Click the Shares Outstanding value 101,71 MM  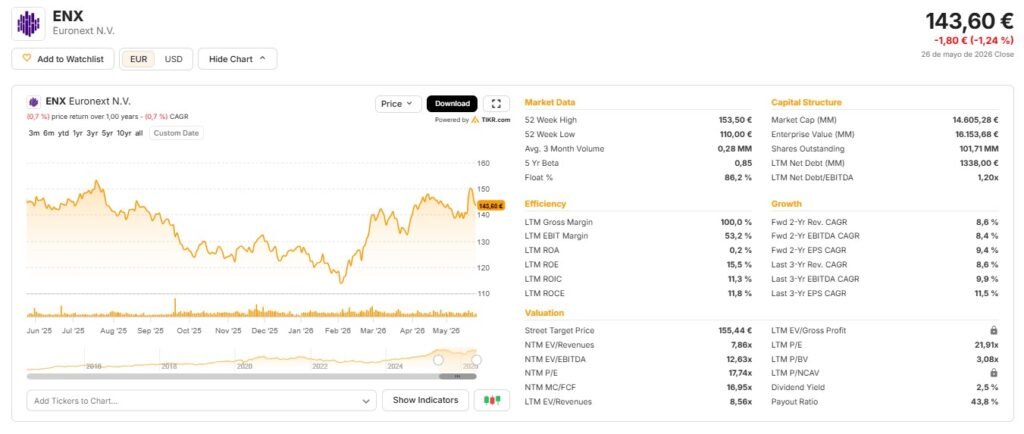981,149
